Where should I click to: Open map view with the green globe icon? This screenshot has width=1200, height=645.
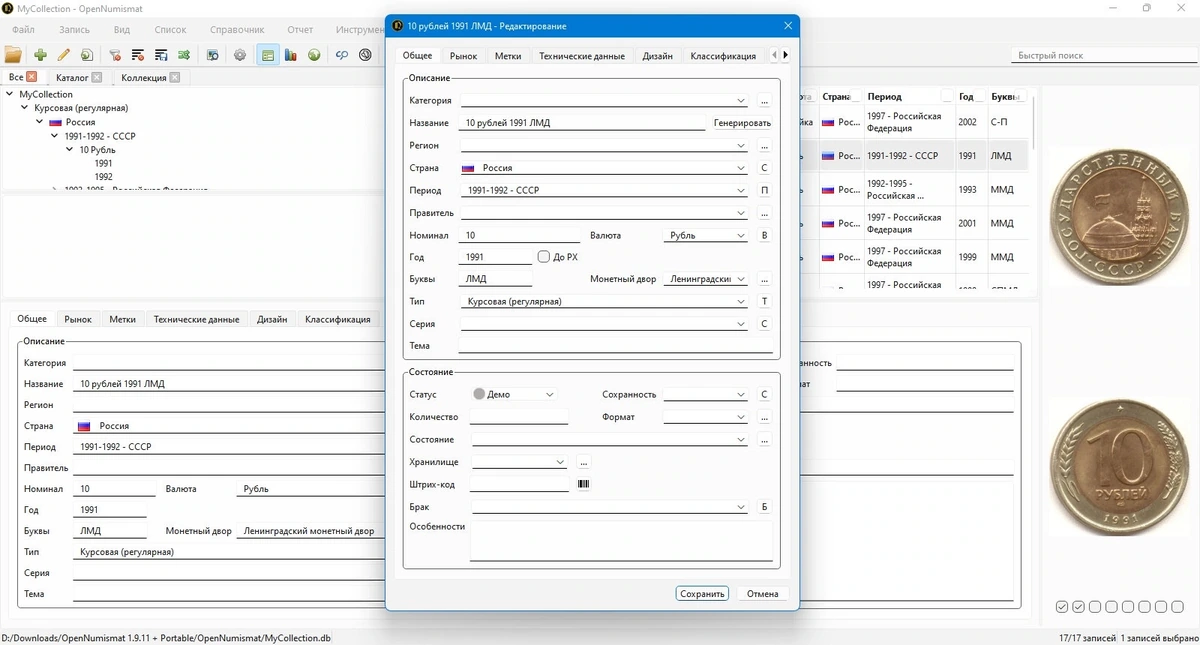click(x=313, y=55)
